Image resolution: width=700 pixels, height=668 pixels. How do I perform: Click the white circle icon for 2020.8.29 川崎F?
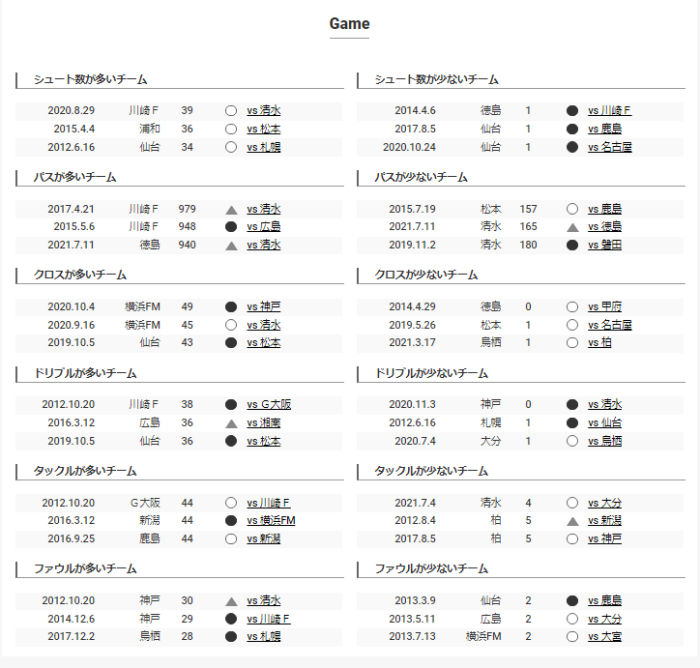coord(230,111)
